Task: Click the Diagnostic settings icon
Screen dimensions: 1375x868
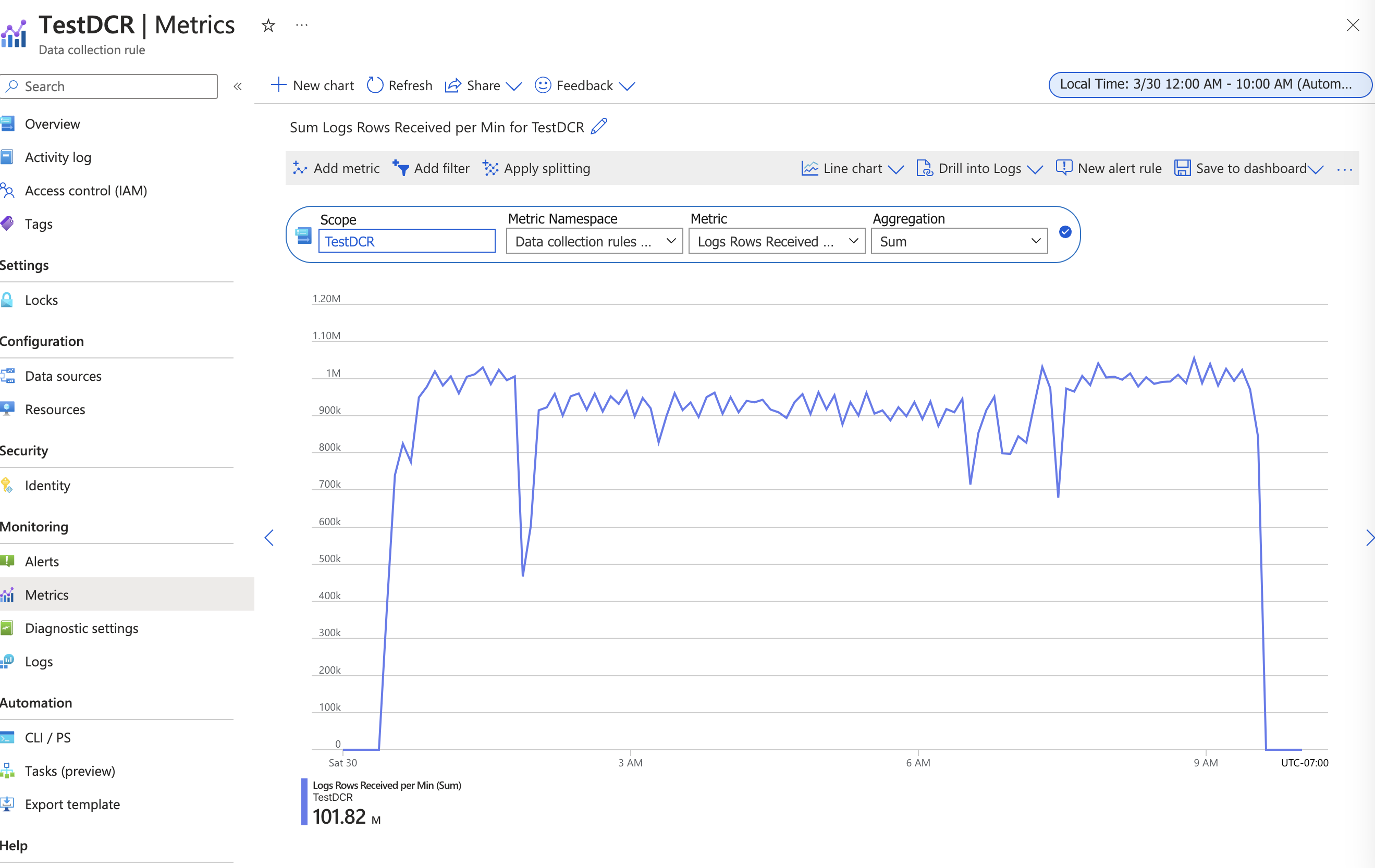Action: coord(7,628)
